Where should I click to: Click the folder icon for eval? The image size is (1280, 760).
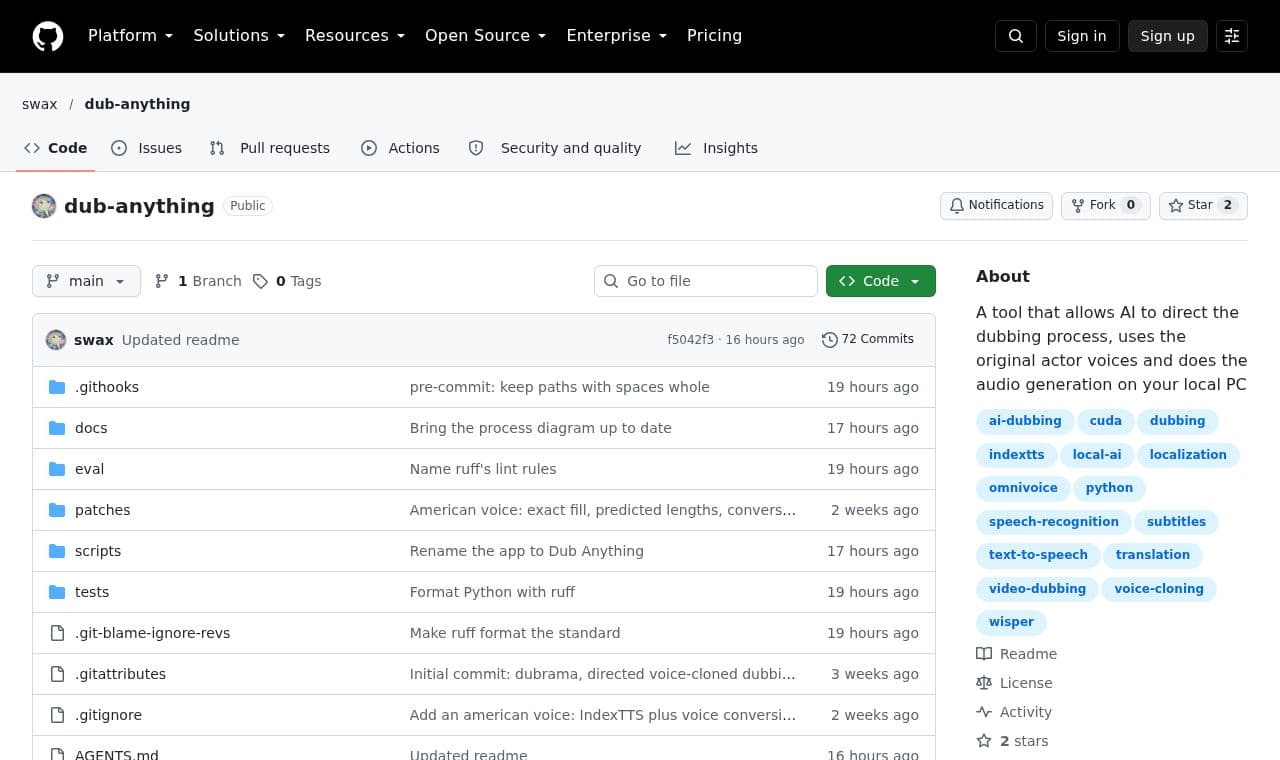coord(57,469)
